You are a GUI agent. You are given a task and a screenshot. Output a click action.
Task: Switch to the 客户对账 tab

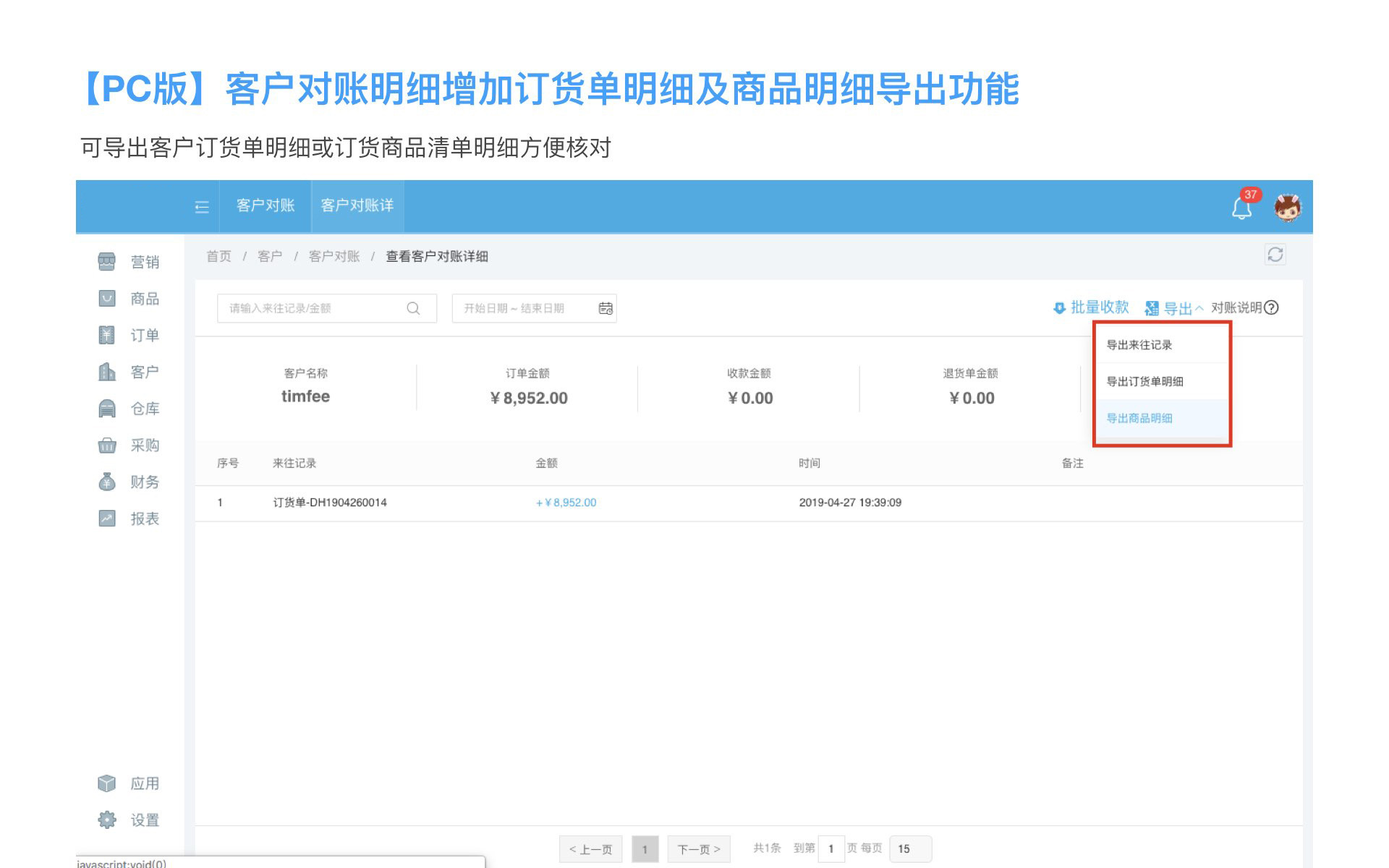tap(266, 205)
